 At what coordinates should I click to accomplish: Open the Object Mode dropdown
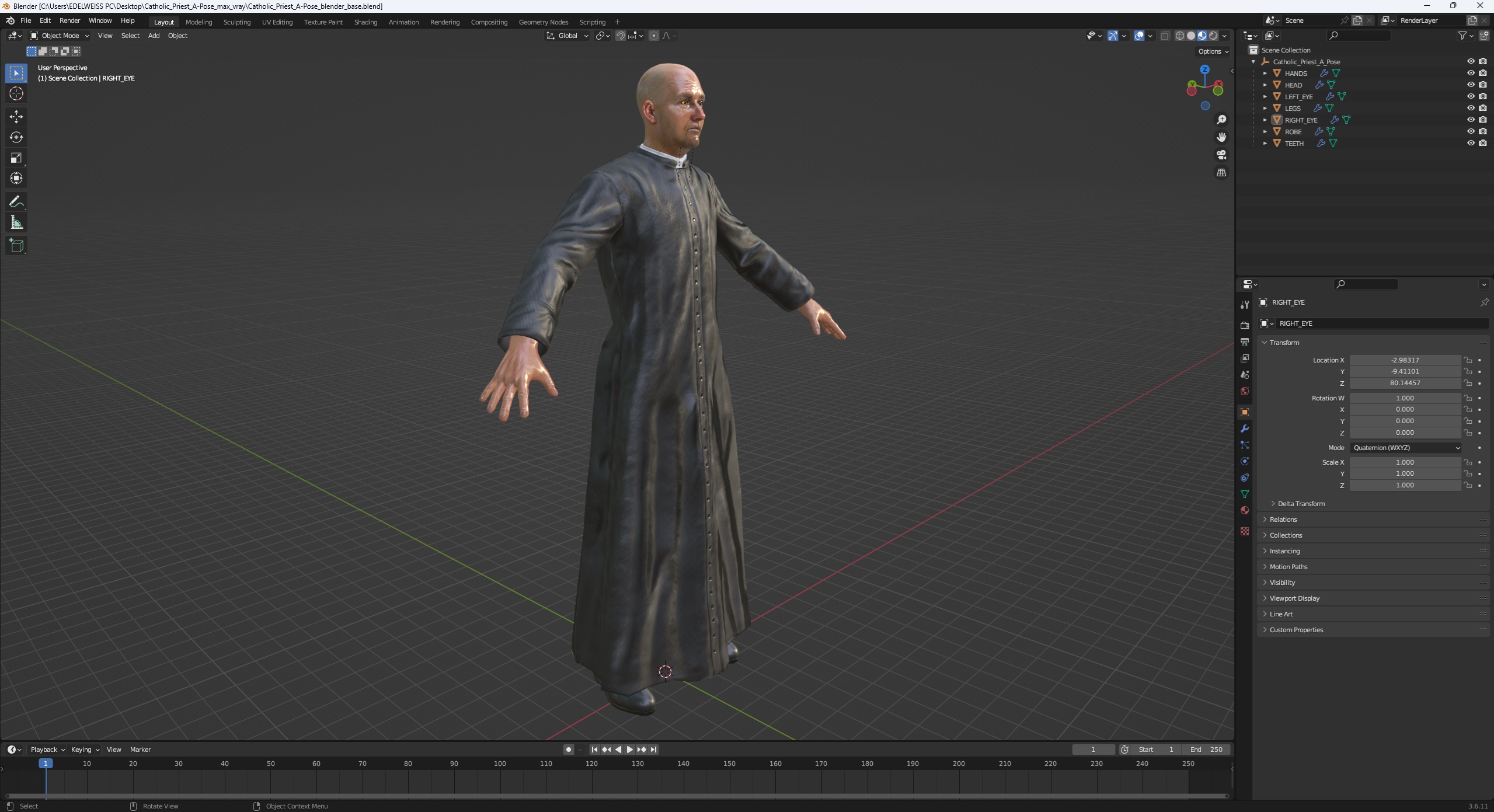click(60, 36)
